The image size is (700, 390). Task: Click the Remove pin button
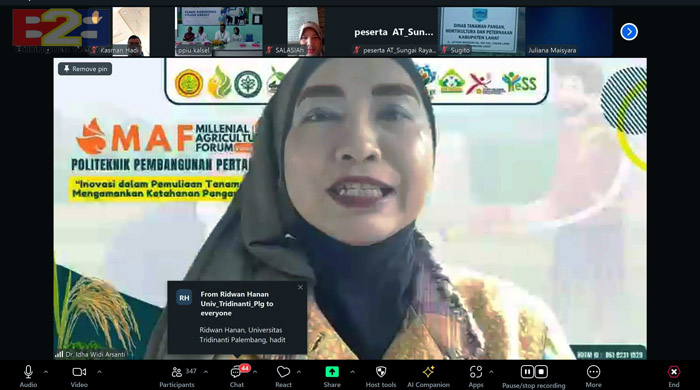click(85, 69)
